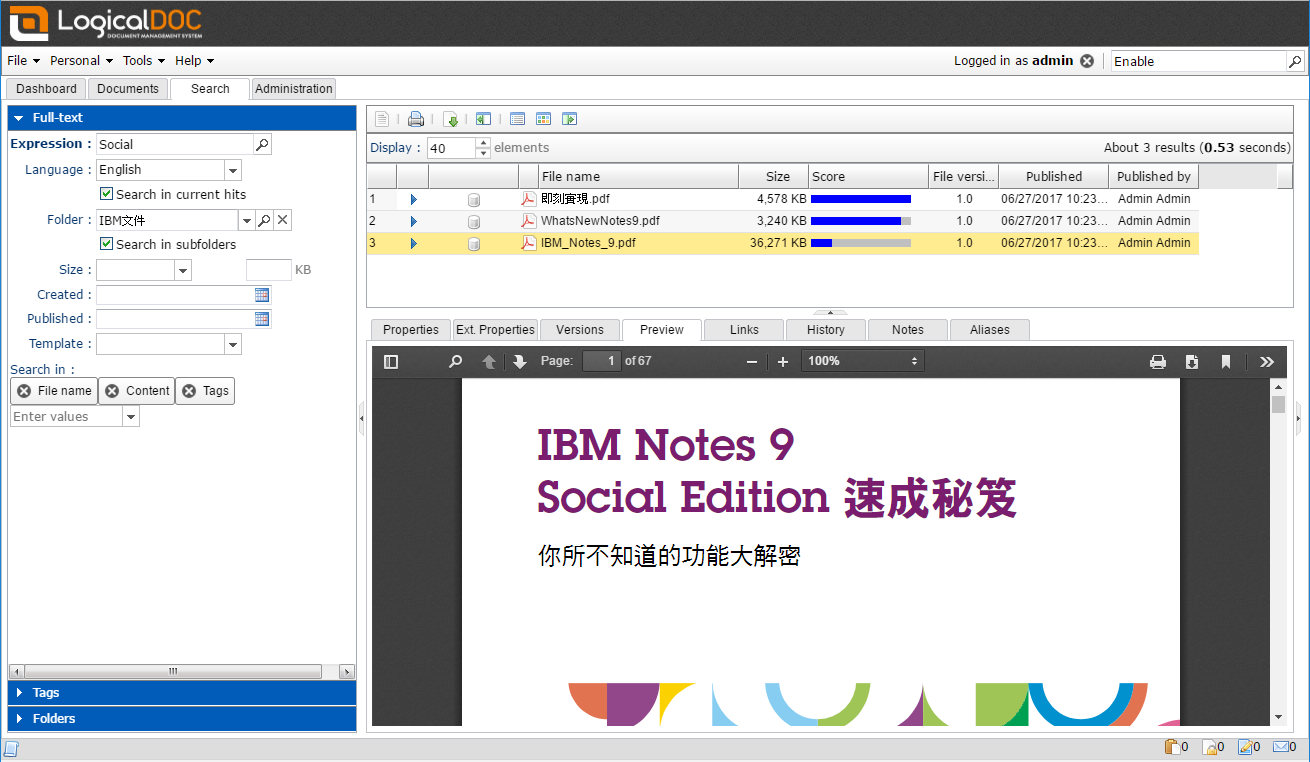Click the Display count up stepper arrow
Screen dimensions: 1310x762
pyautogui.click(x=484, y=143)
